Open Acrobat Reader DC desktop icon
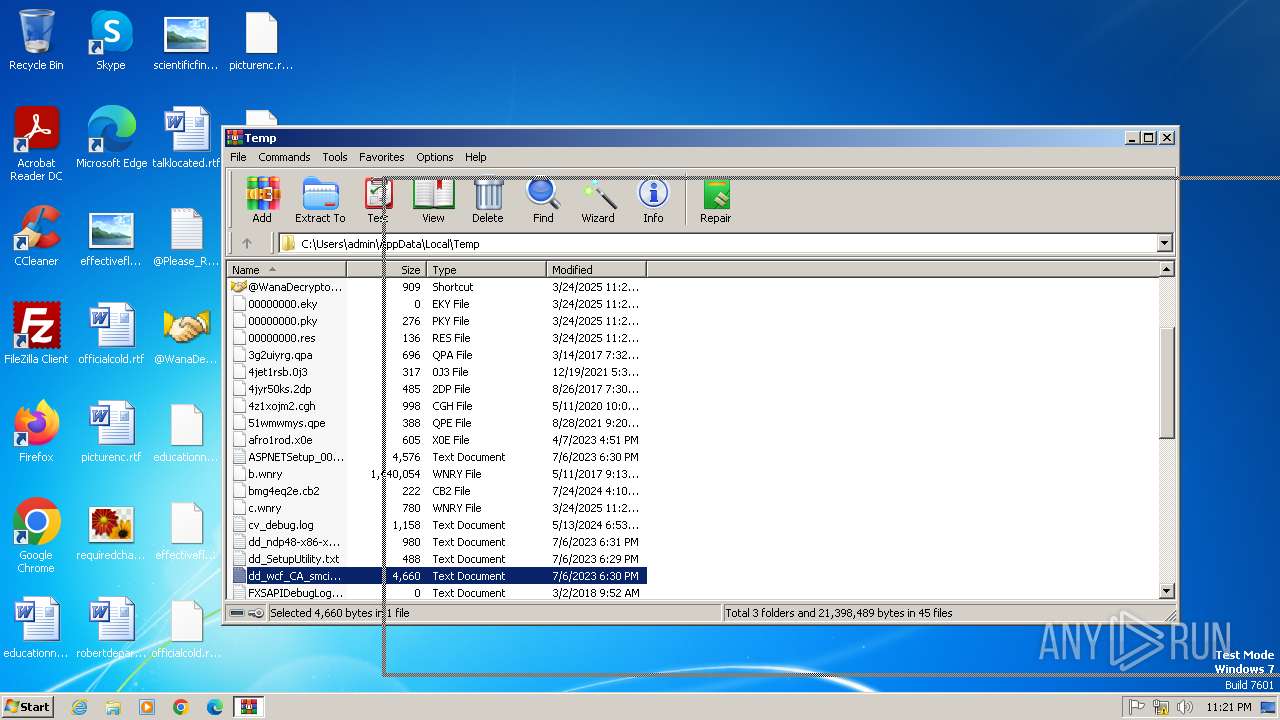The width and height of the screenshot is (1280, 720). pyautogui.click(x=36, y=144)
